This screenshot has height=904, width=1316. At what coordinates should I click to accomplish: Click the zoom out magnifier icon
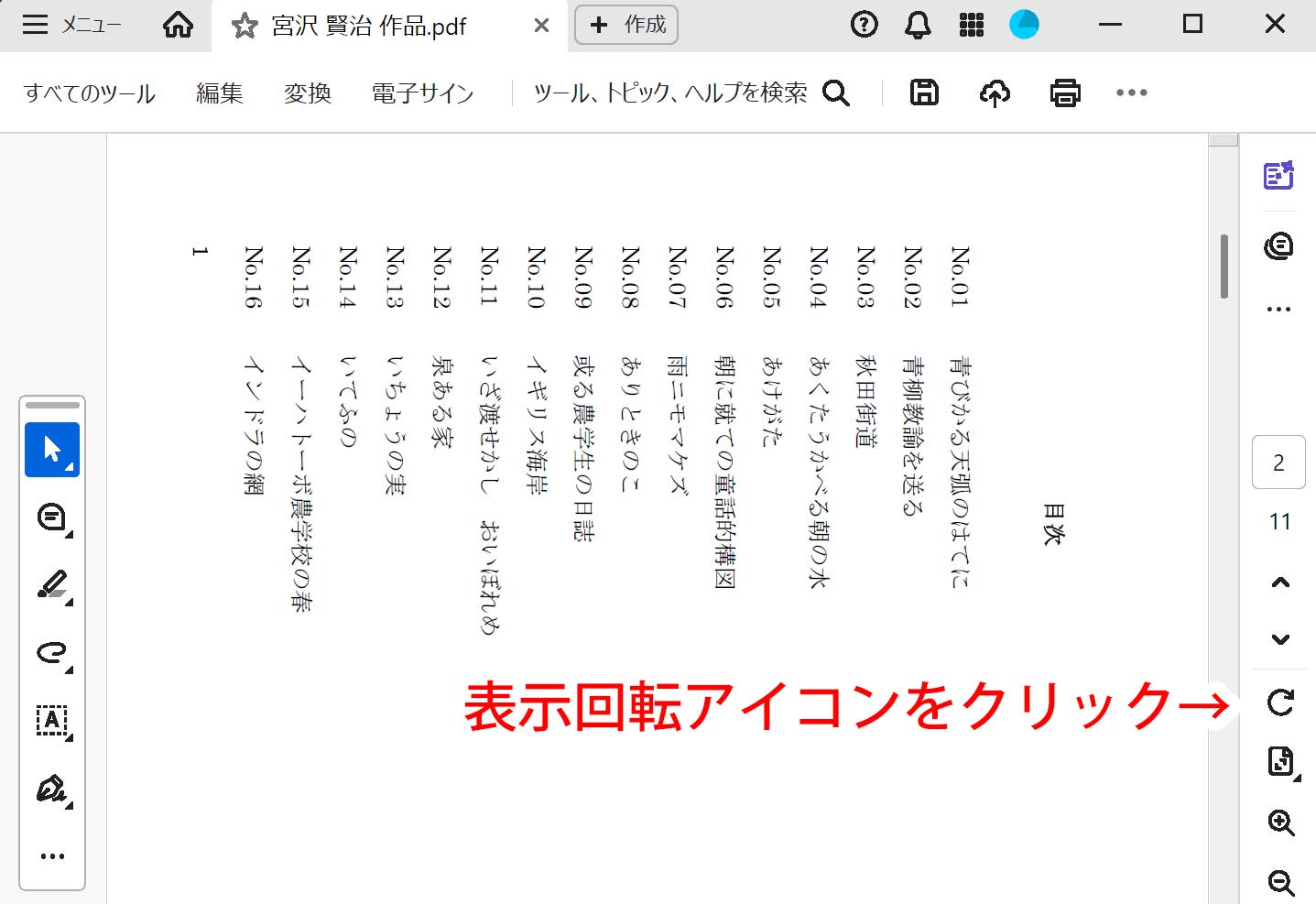click(1280, 882)
